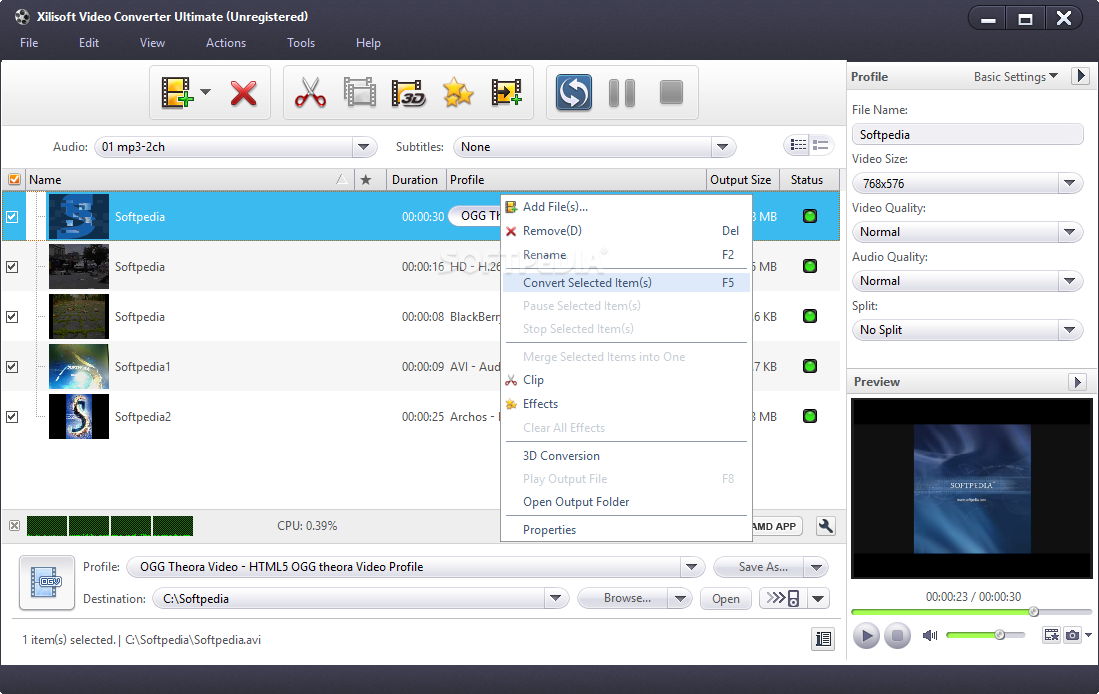The width and height of the screenshot is (1099, 694).
Task: Click the transfer-to-device icon button
Action: click(x=783, y=598)
